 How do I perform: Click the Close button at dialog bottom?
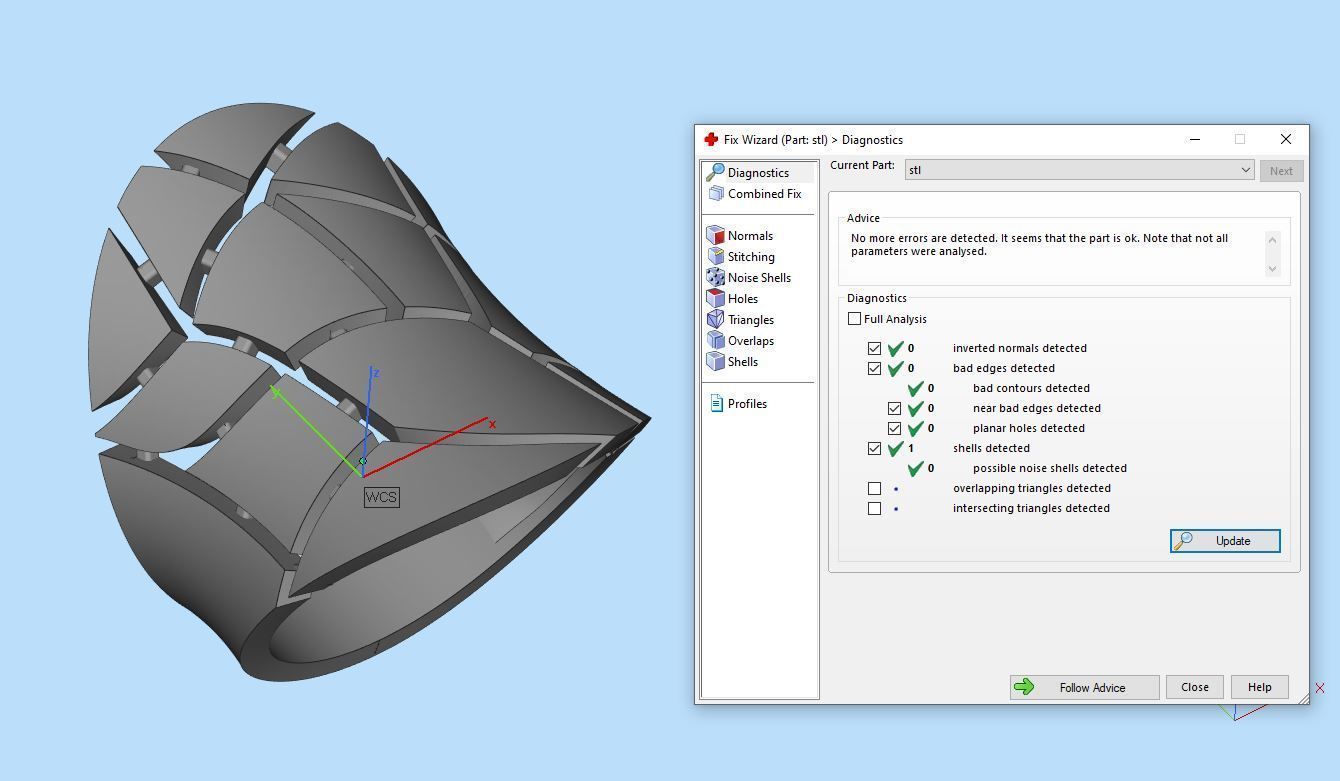coord(1195,687)
